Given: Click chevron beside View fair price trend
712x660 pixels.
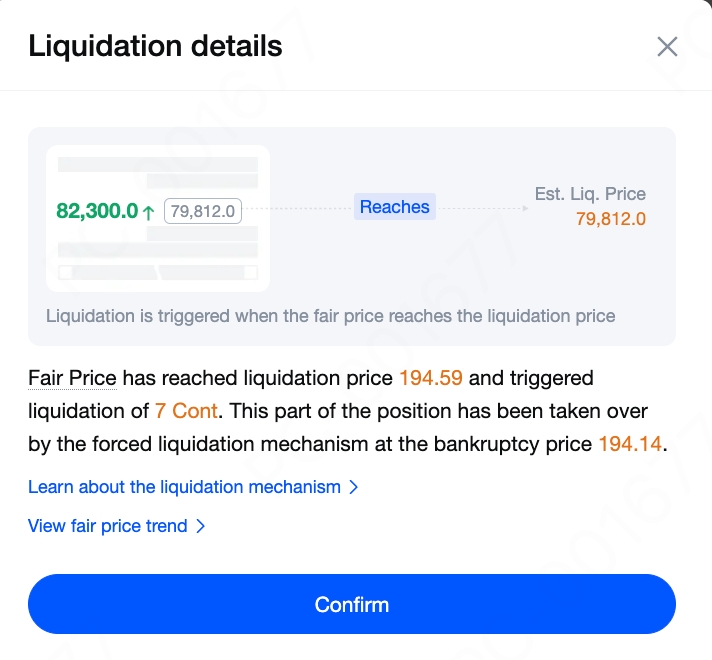Looking at the screenshot, I should [x=201, y=526].
